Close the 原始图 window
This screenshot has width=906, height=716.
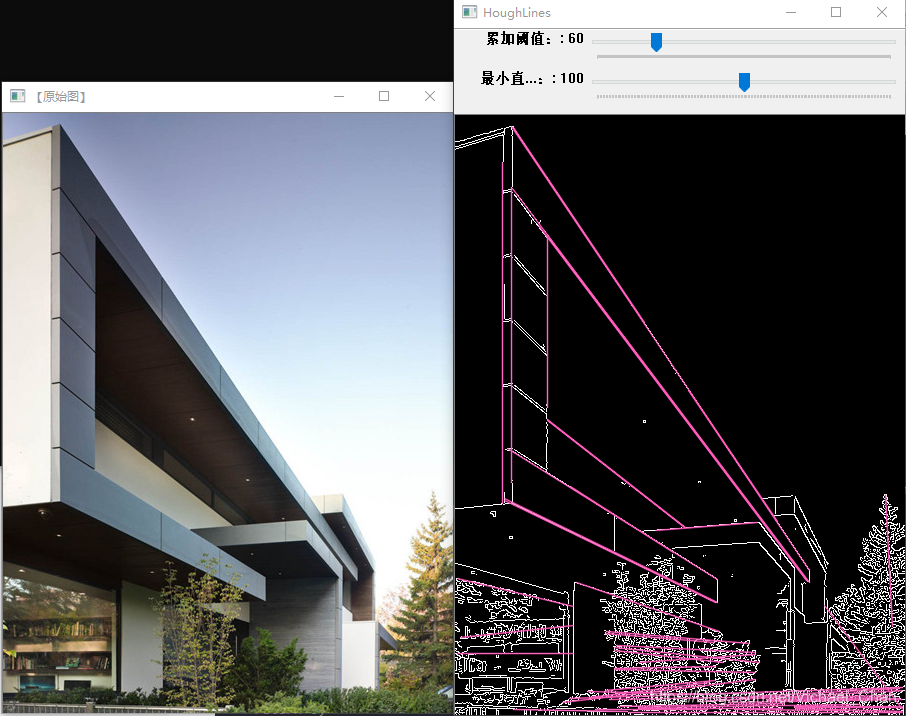(x=430, y=96)
